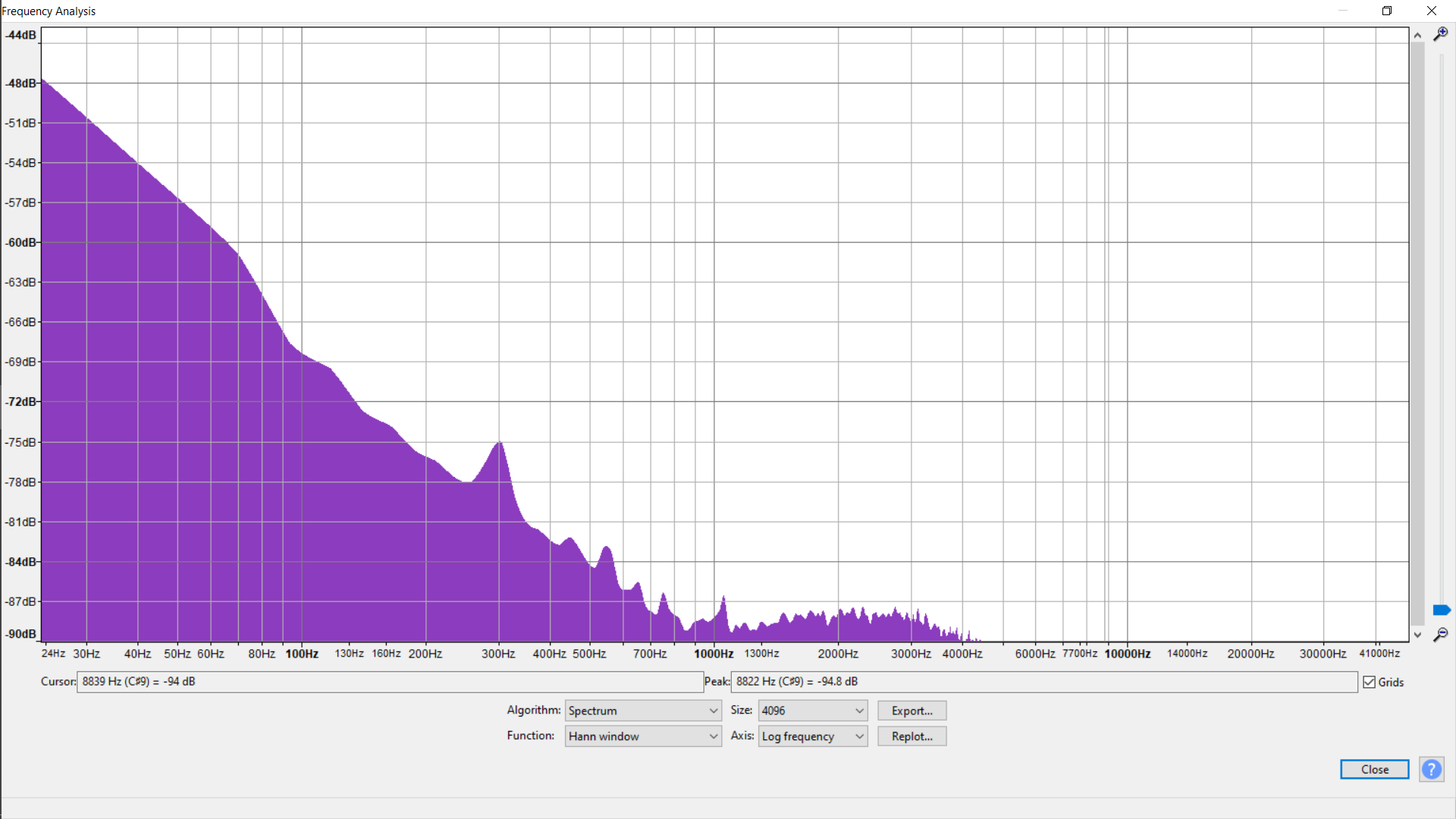The height and width of the screenshot is (819, 1456).
Task: Click the Cursor readout field
Action: click(390, 682)
